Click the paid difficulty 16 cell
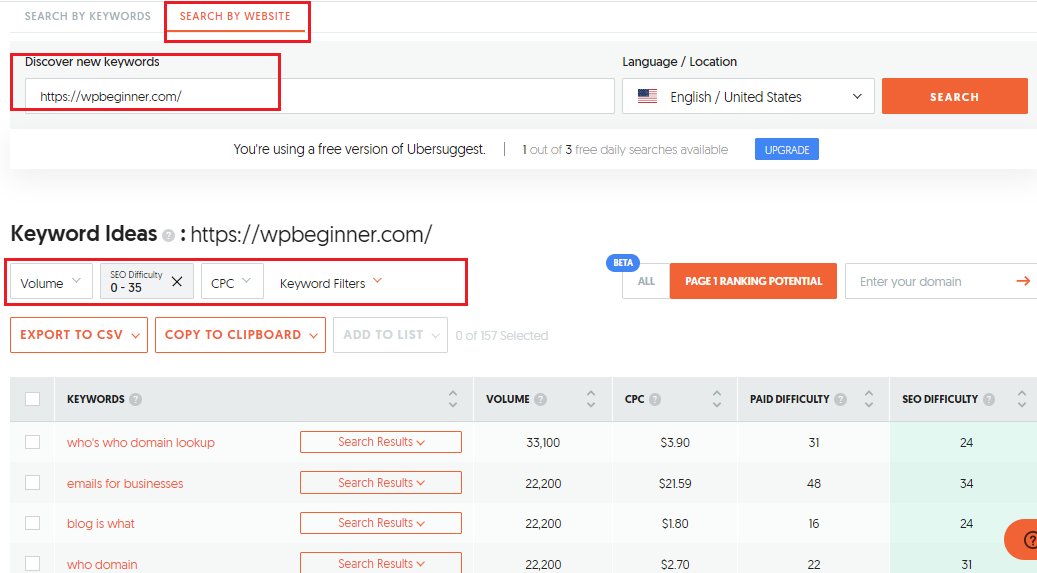This screenshot has width=1037, height=573. 813,524
